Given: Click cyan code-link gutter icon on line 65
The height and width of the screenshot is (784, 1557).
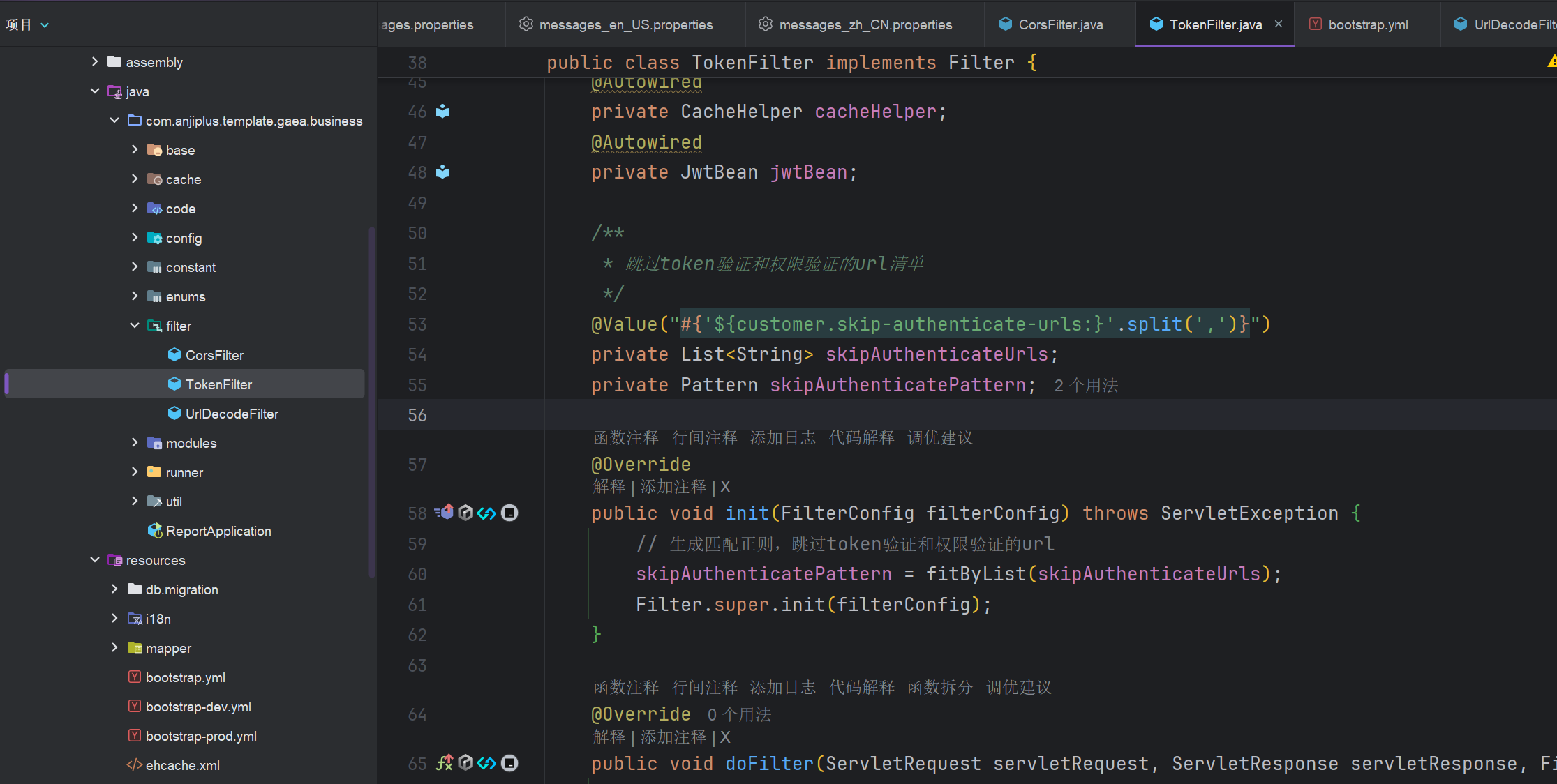Looking at the screenshot, I should 486,763.
